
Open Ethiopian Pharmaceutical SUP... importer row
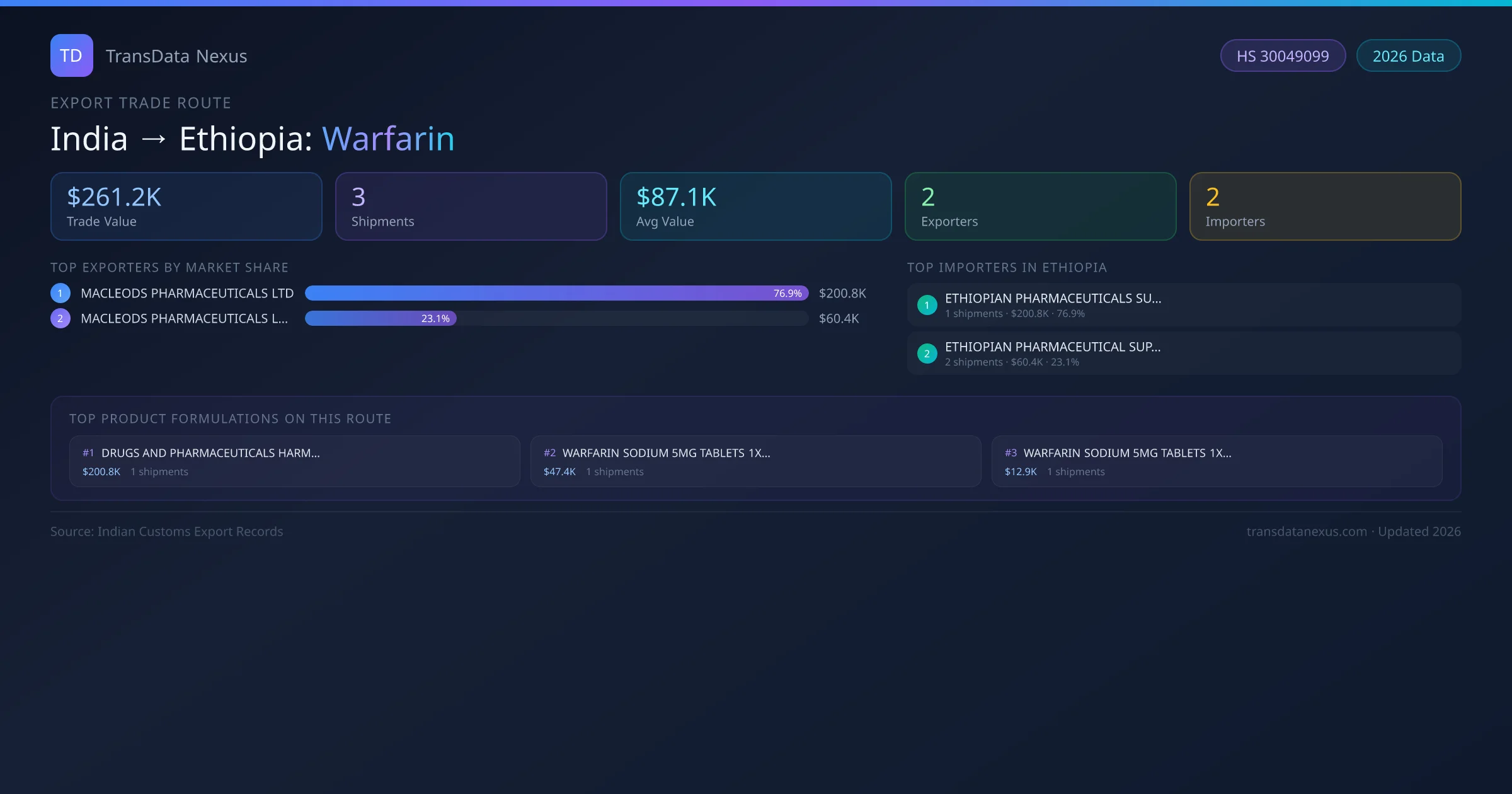pyautogui.click(x=1184, y=354)
